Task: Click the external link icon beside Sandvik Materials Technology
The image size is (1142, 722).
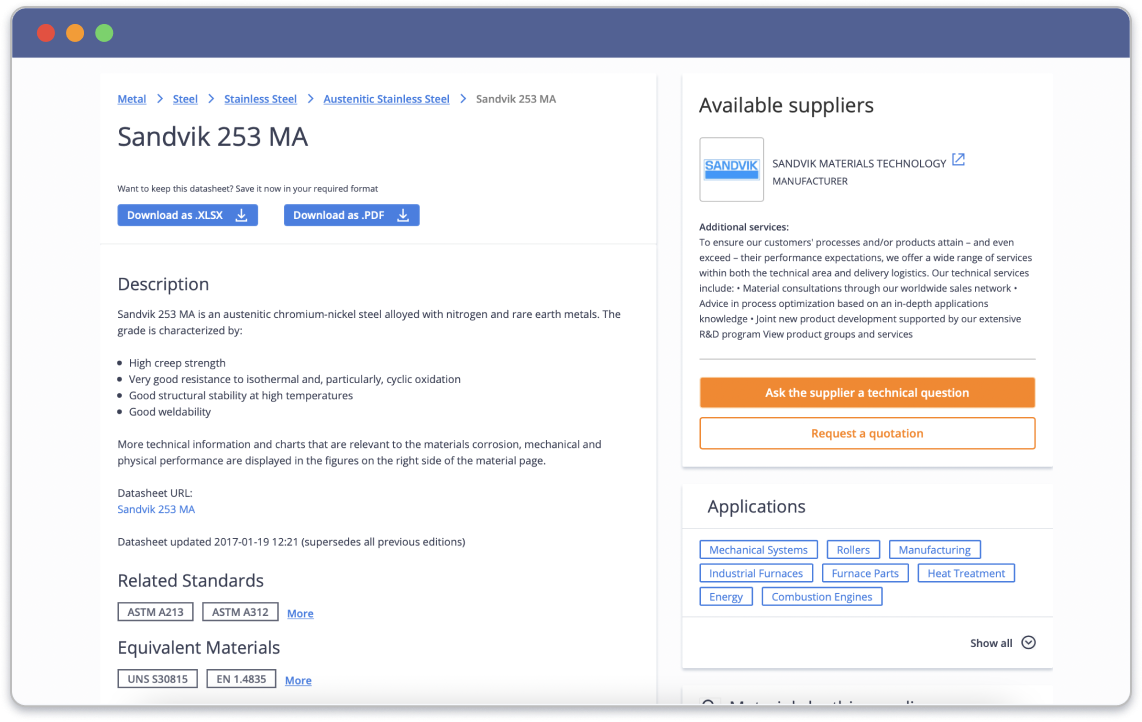Action: (x=958, y=160)
